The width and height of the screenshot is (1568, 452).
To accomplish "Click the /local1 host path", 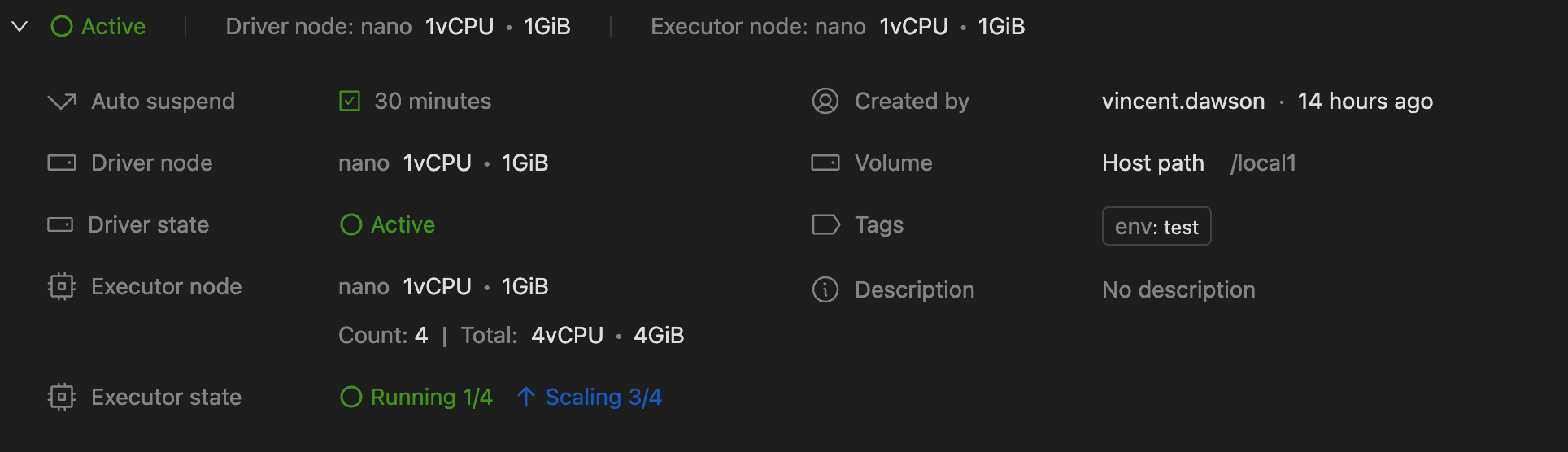I will click(1263, 163).
